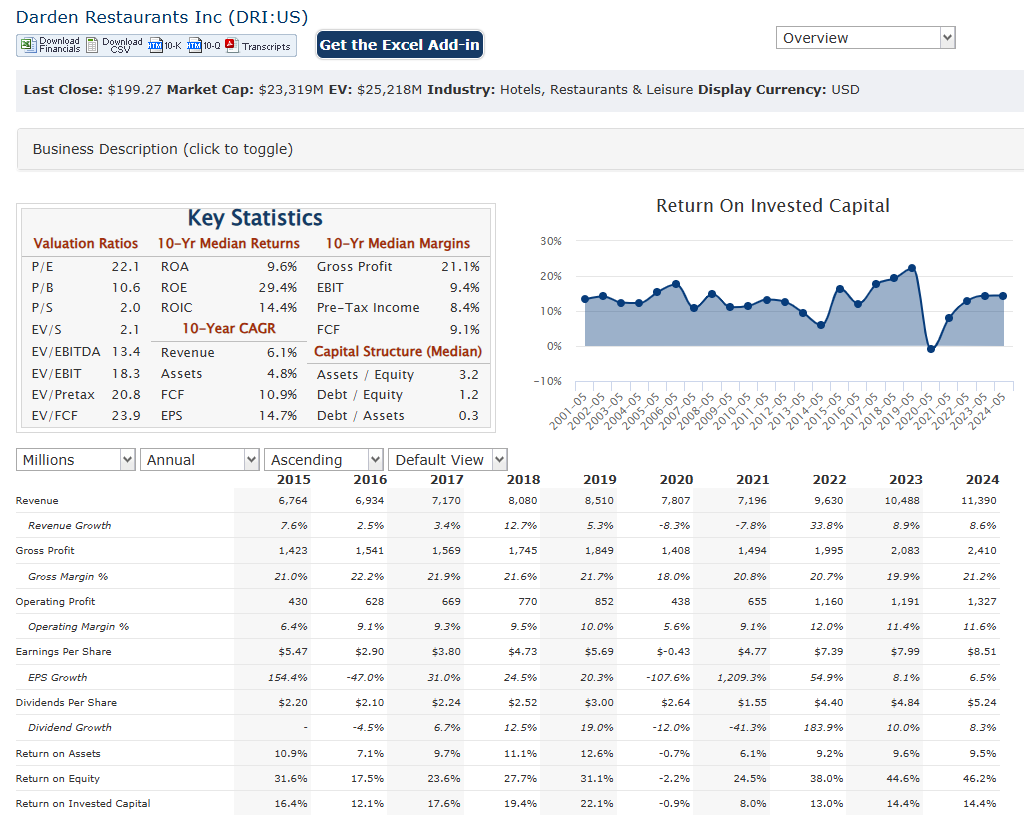Click the Debt / Equity value 1.2

pos(468,394)
